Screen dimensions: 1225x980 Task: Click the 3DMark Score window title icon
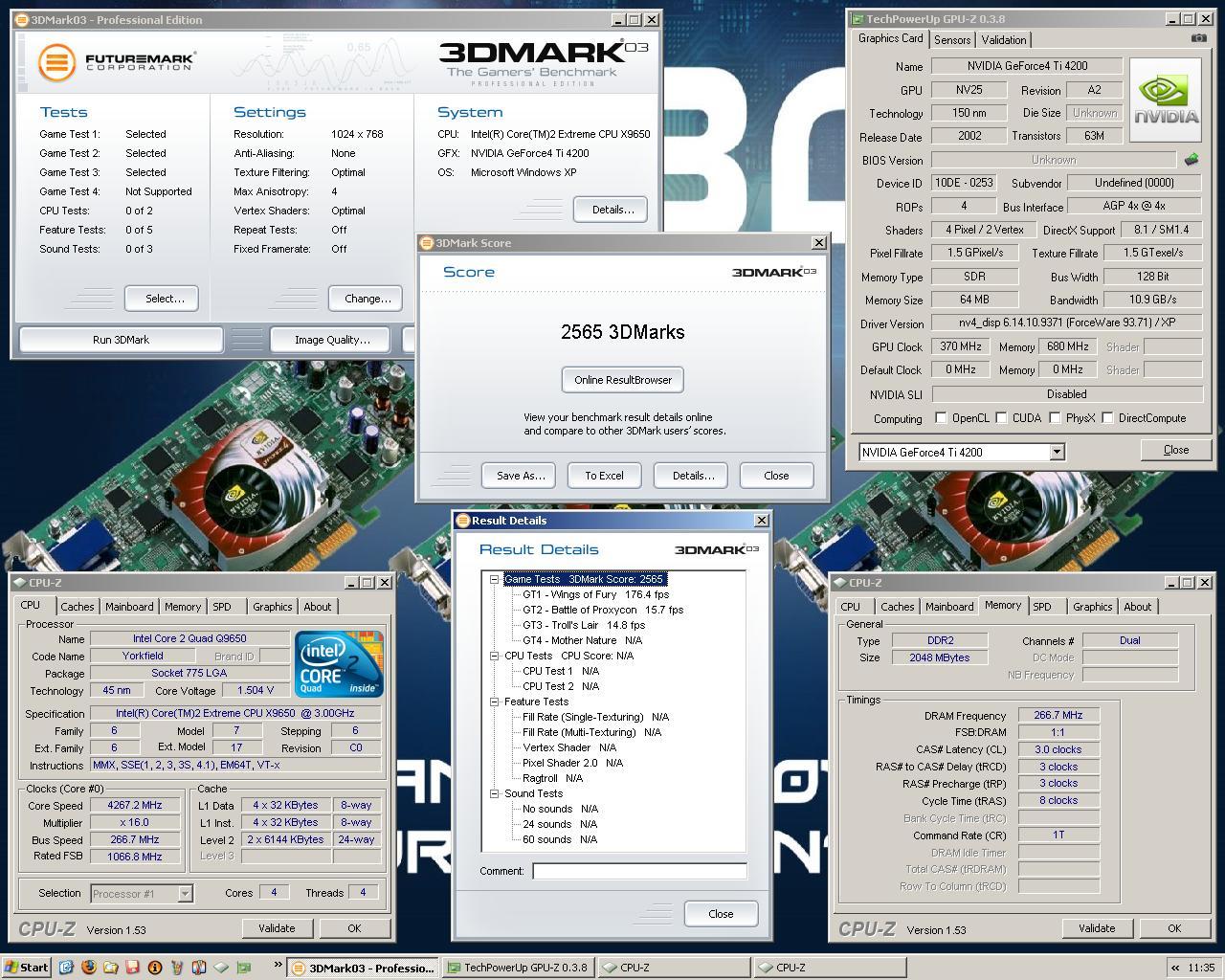[x=427, y=243]
